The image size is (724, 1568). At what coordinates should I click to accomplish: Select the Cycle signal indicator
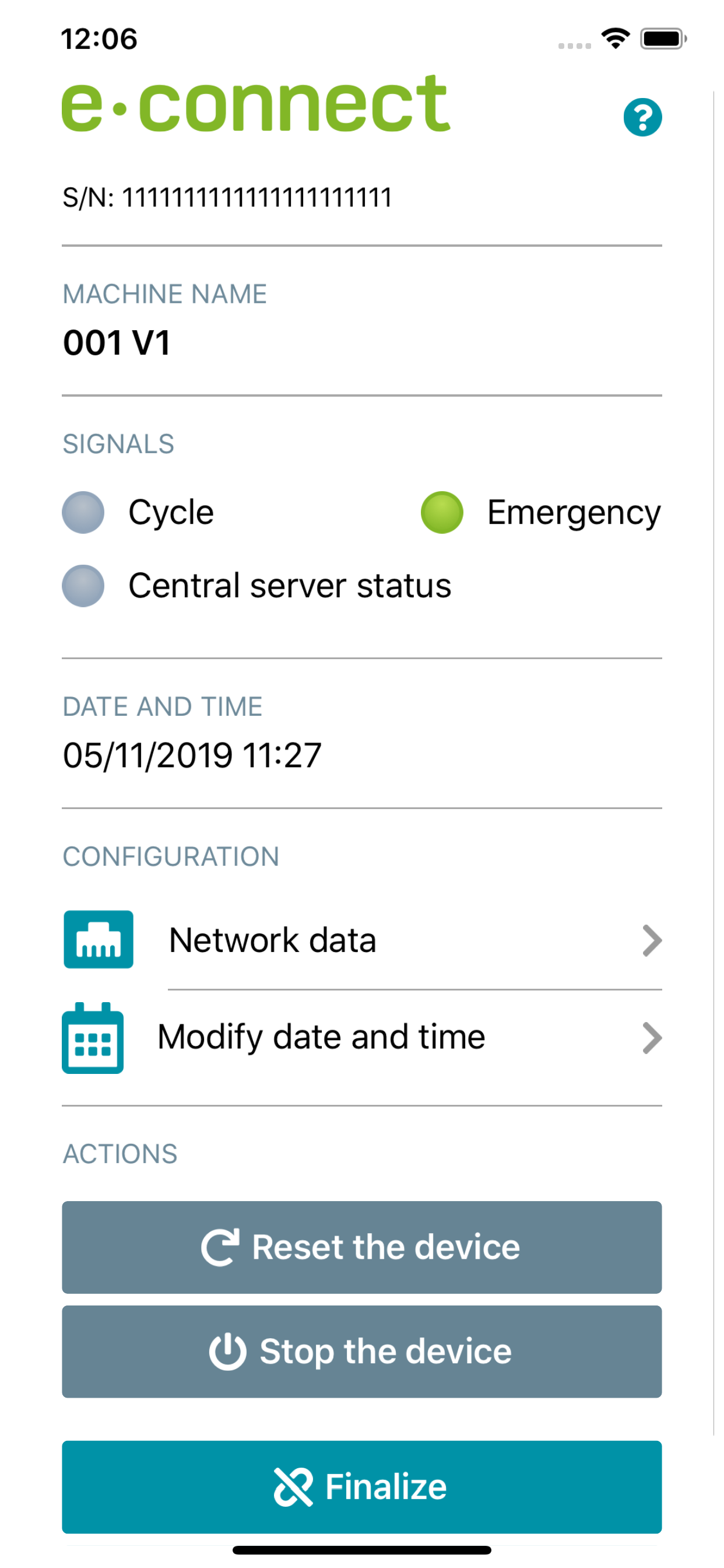click(83, 512)
